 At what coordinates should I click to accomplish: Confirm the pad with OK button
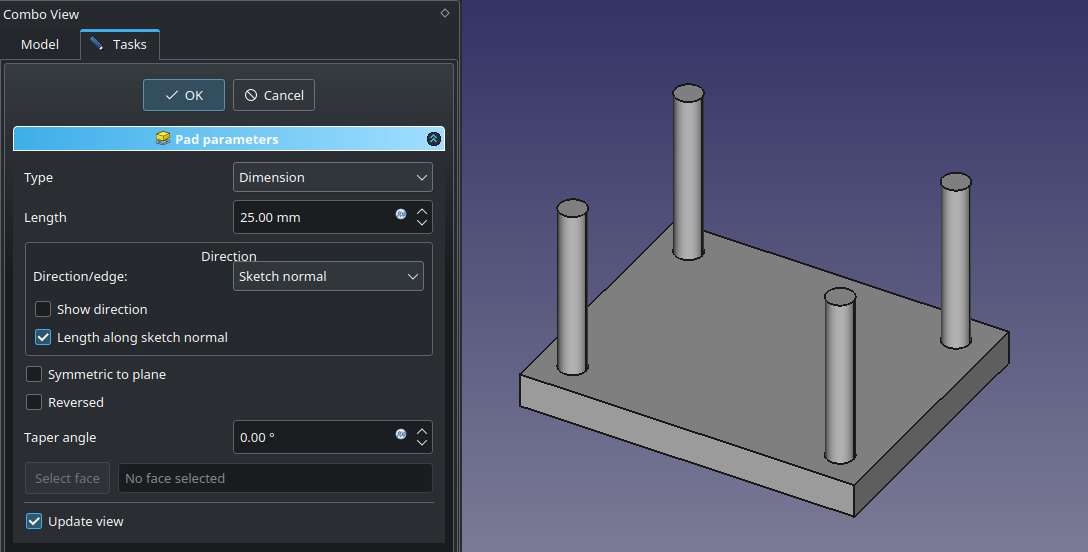pos(184,95)
